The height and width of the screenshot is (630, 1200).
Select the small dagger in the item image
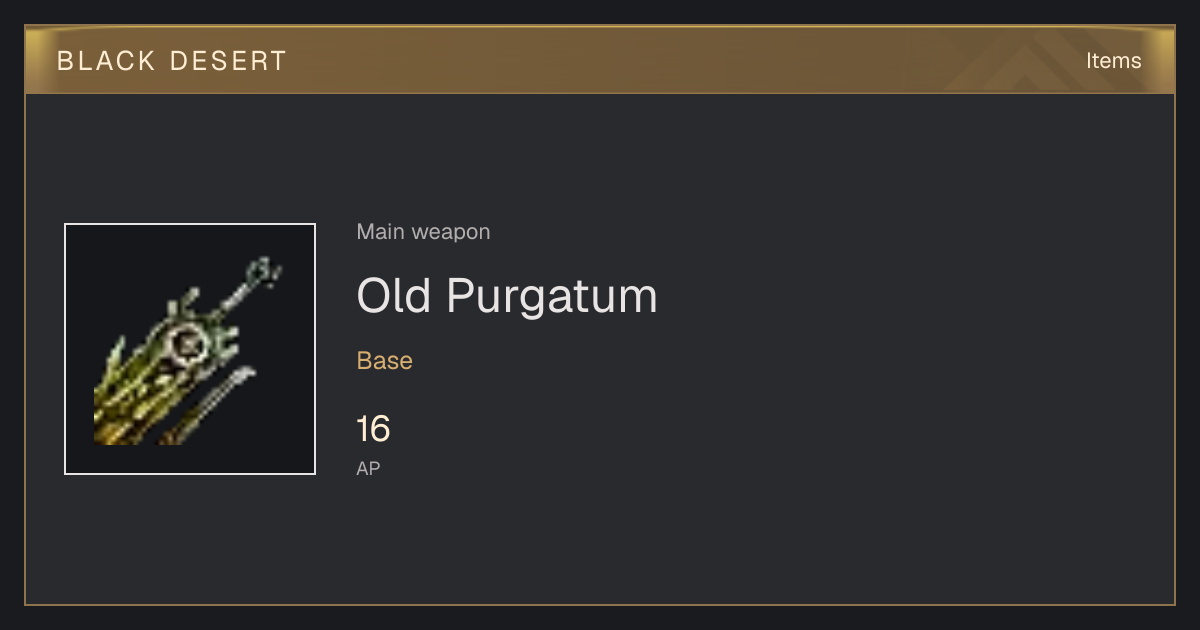tap(208, 405)
